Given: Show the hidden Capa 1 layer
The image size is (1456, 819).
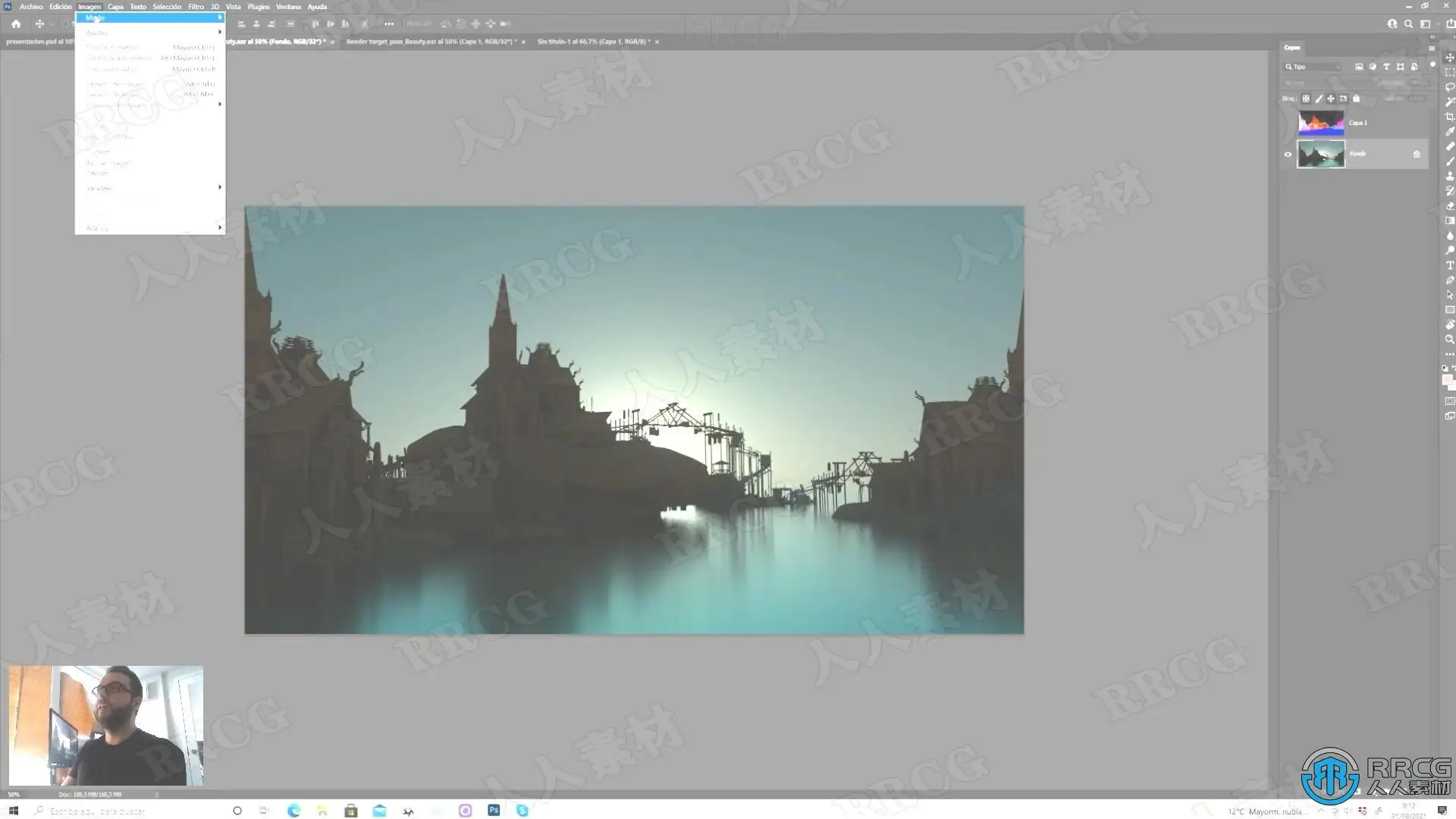Looking at the screenshot, I should pyautogui.click(x=1288, y=123).
